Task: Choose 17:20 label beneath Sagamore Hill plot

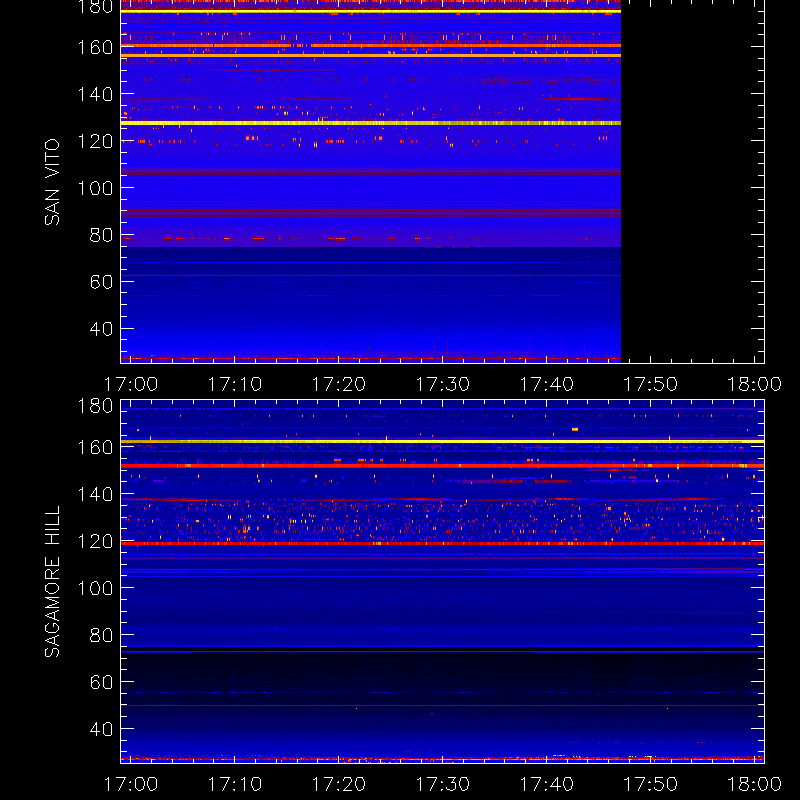Action: point(339,784)
